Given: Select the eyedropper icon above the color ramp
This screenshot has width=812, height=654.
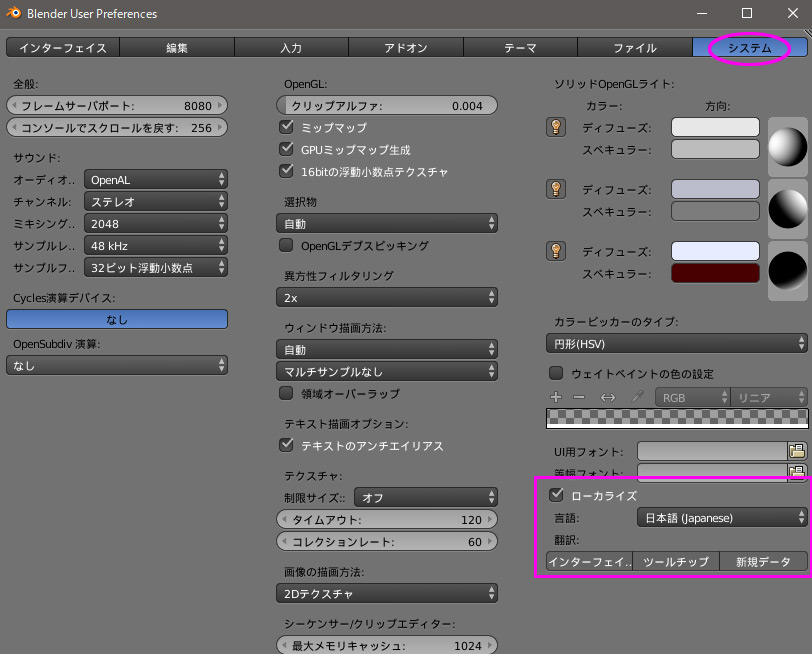Looking at the screenshot, I should coord(637,397).
